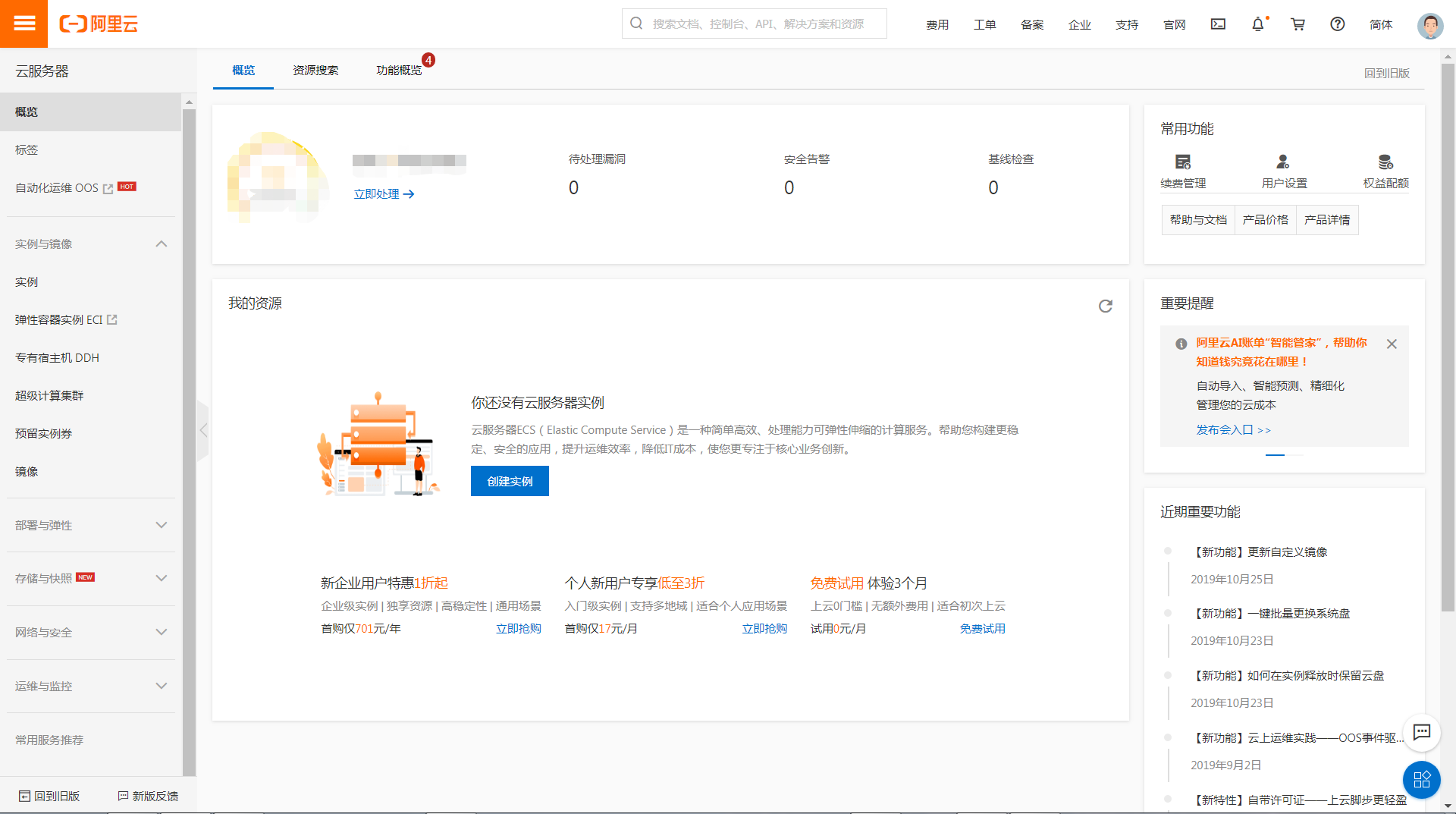Click the 免费试用 link
Image resolution: width=1456 pixels, height=814 pixels.
point(983,629)
